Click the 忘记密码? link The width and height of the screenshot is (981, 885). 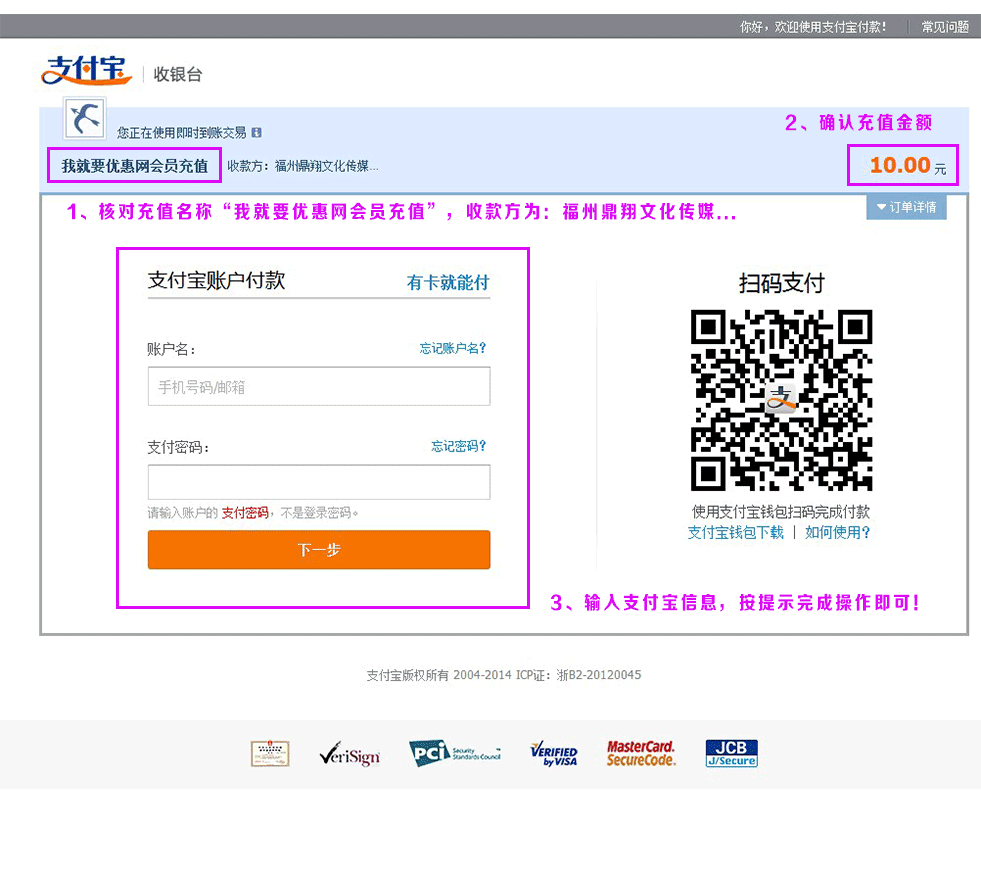[x=459, y=446]
